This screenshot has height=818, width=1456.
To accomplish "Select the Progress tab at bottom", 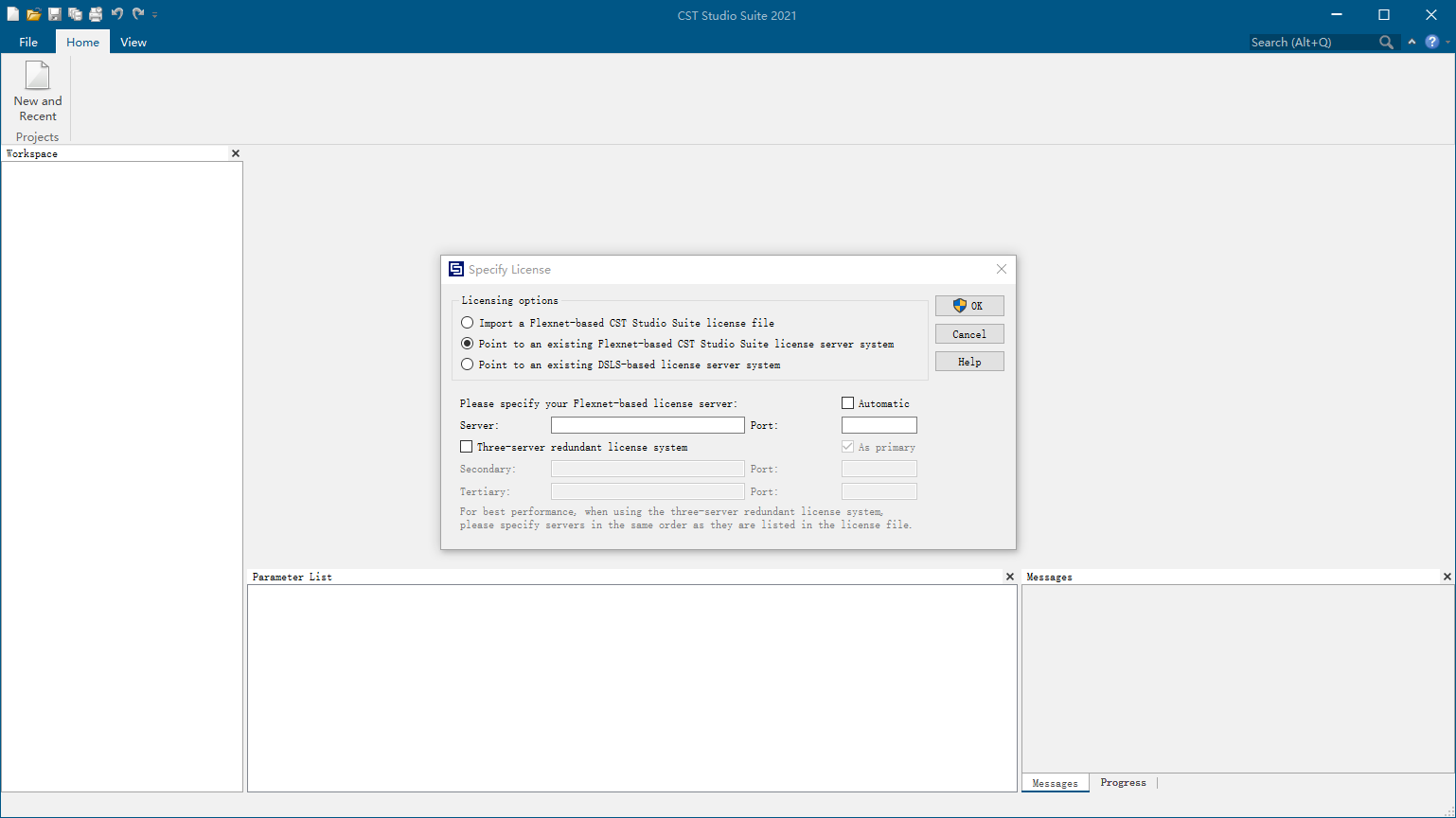I will pyautogui.click(x=1123, y=783).
